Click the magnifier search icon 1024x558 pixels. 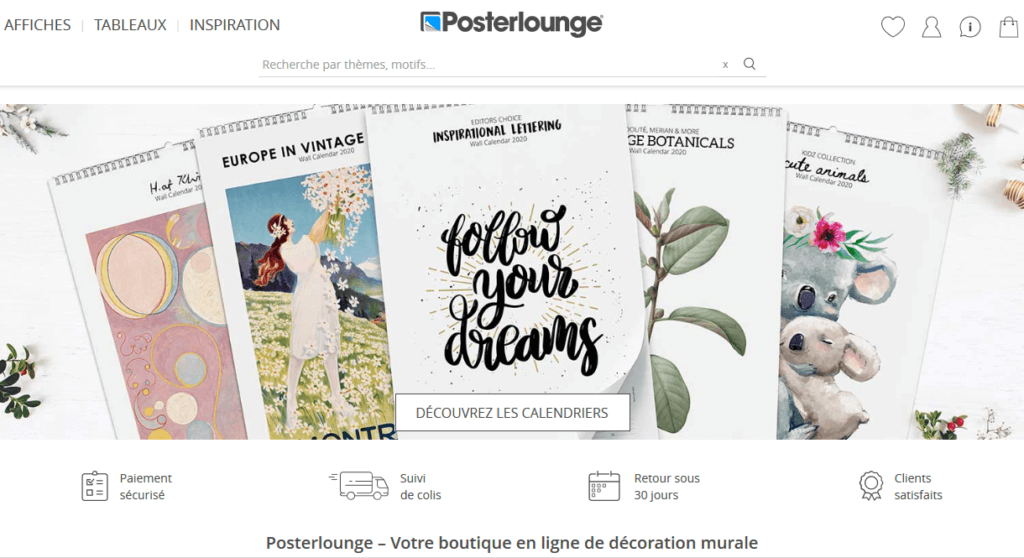(750, 64)
